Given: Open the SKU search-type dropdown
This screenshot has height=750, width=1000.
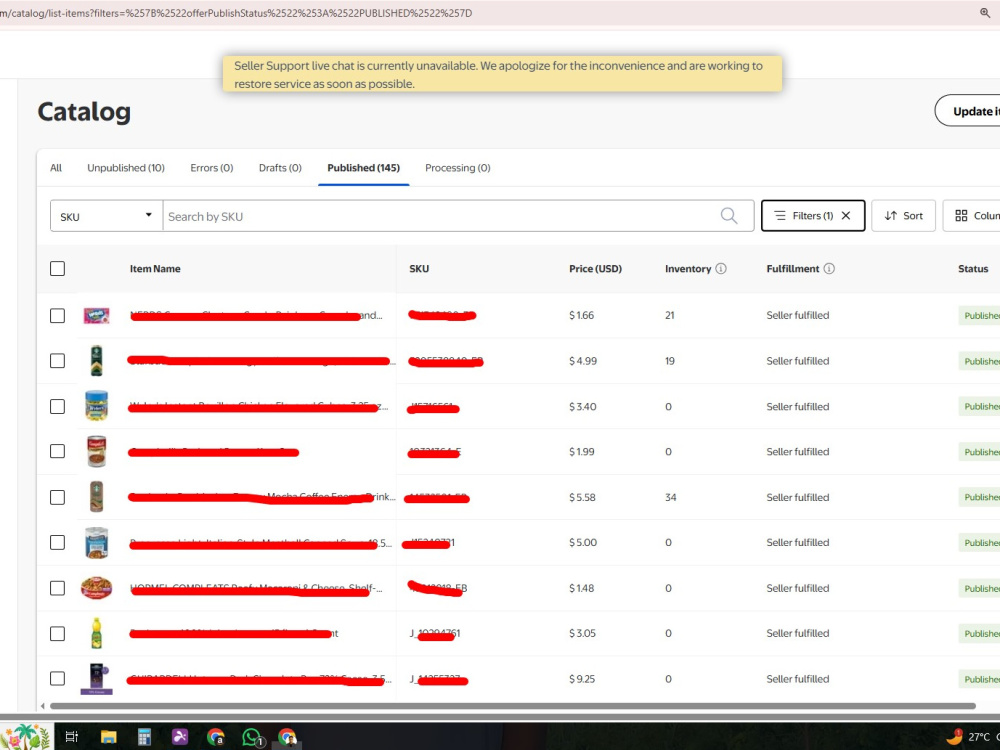Looking at the screenshot, I should click(x=107, y=216).
